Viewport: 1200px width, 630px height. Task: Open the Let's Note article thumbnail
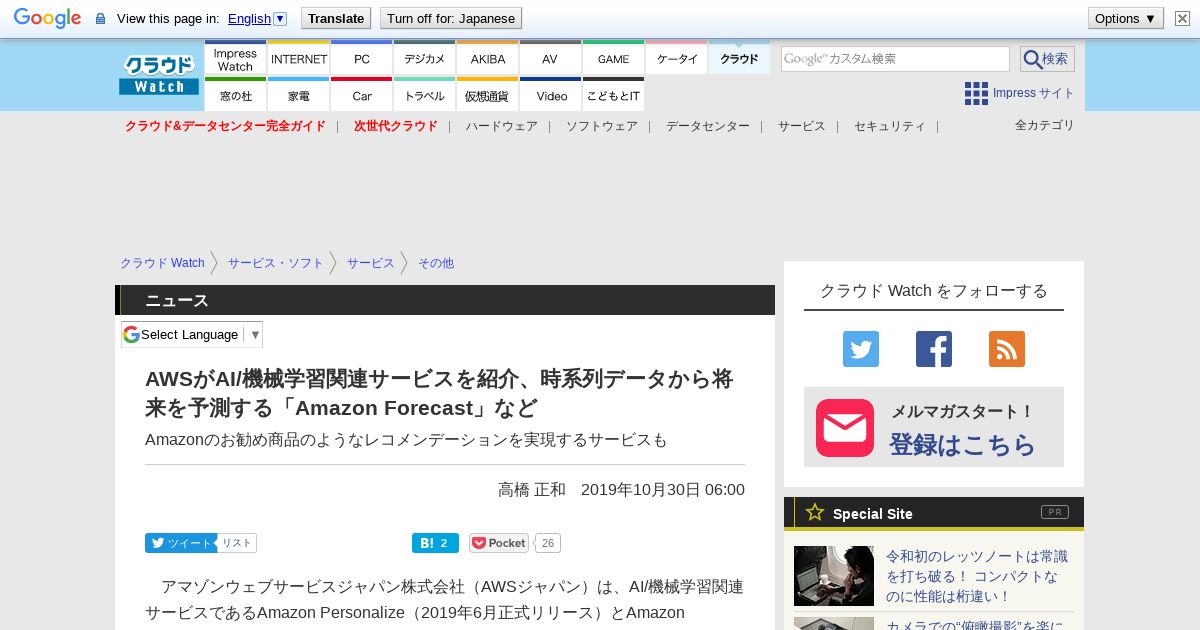pyautogui.click(x=834, y=576)
